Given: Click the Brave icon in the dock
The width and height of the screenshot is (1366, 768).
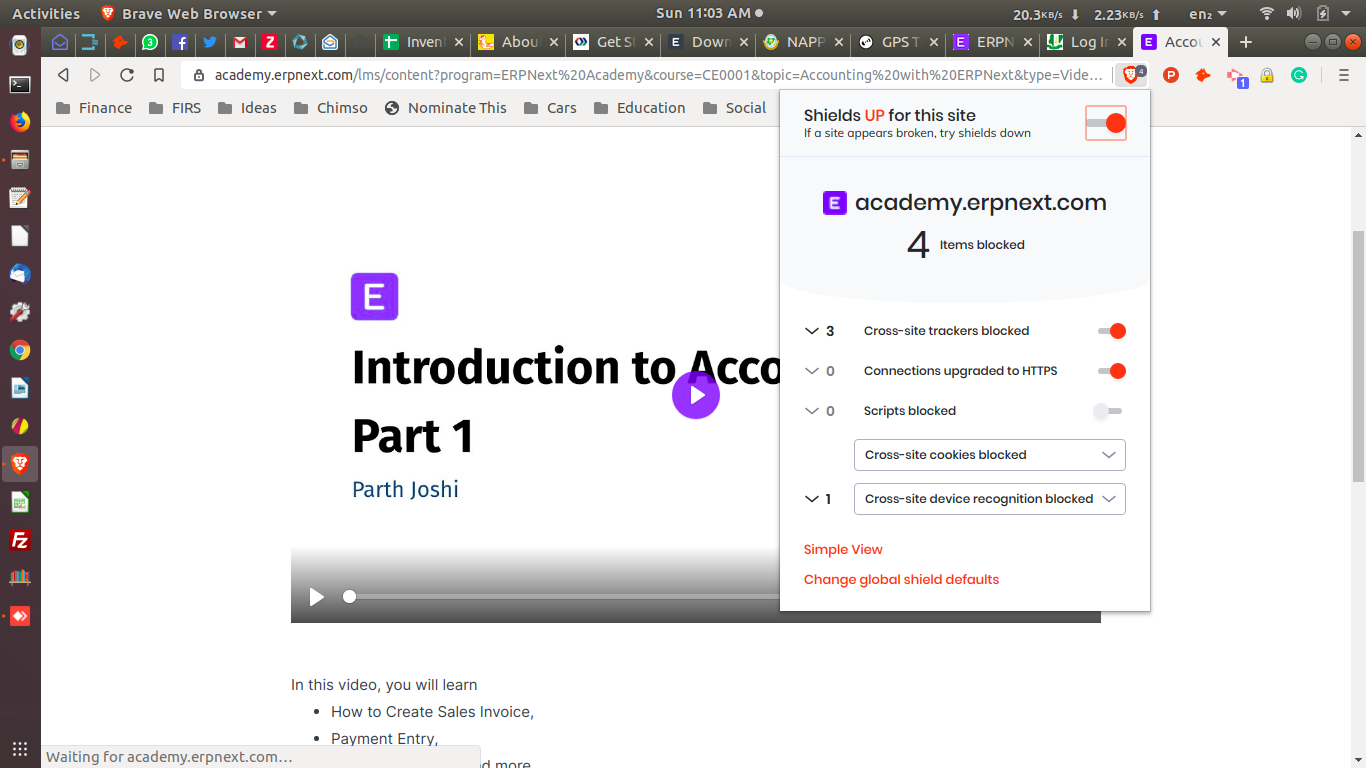Looking at the screenshot, I should (20, 464).
